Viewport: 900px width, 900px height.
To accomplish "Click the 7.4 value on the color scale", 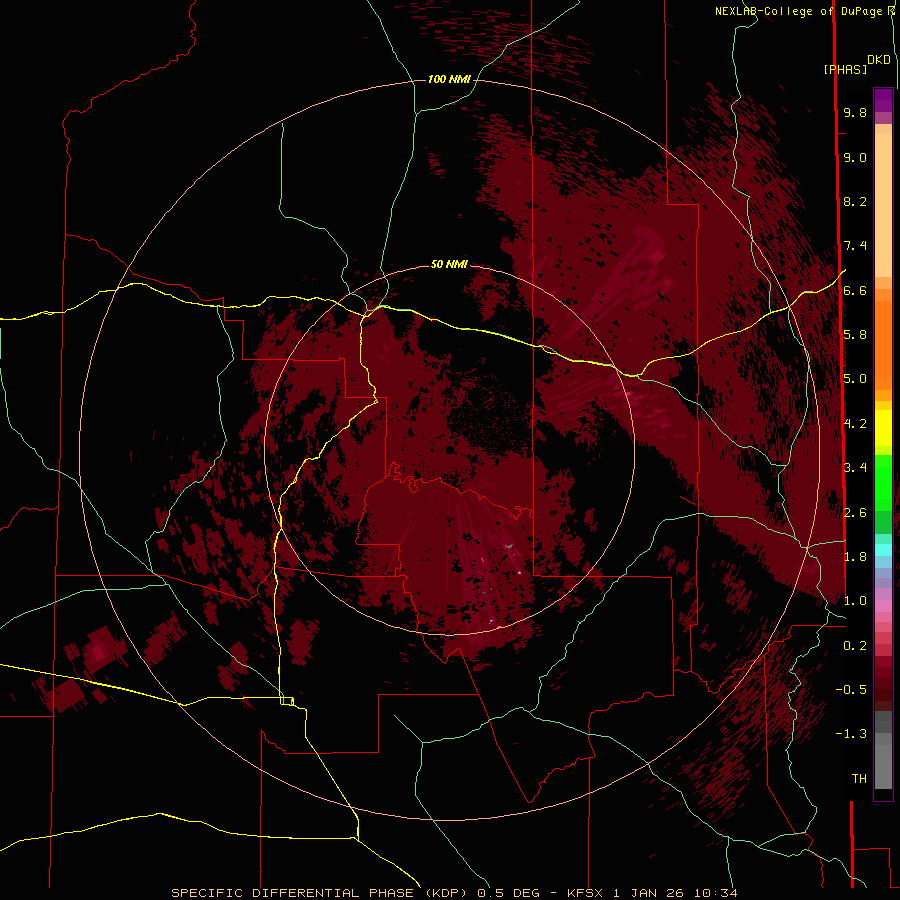I will [855, 246].
